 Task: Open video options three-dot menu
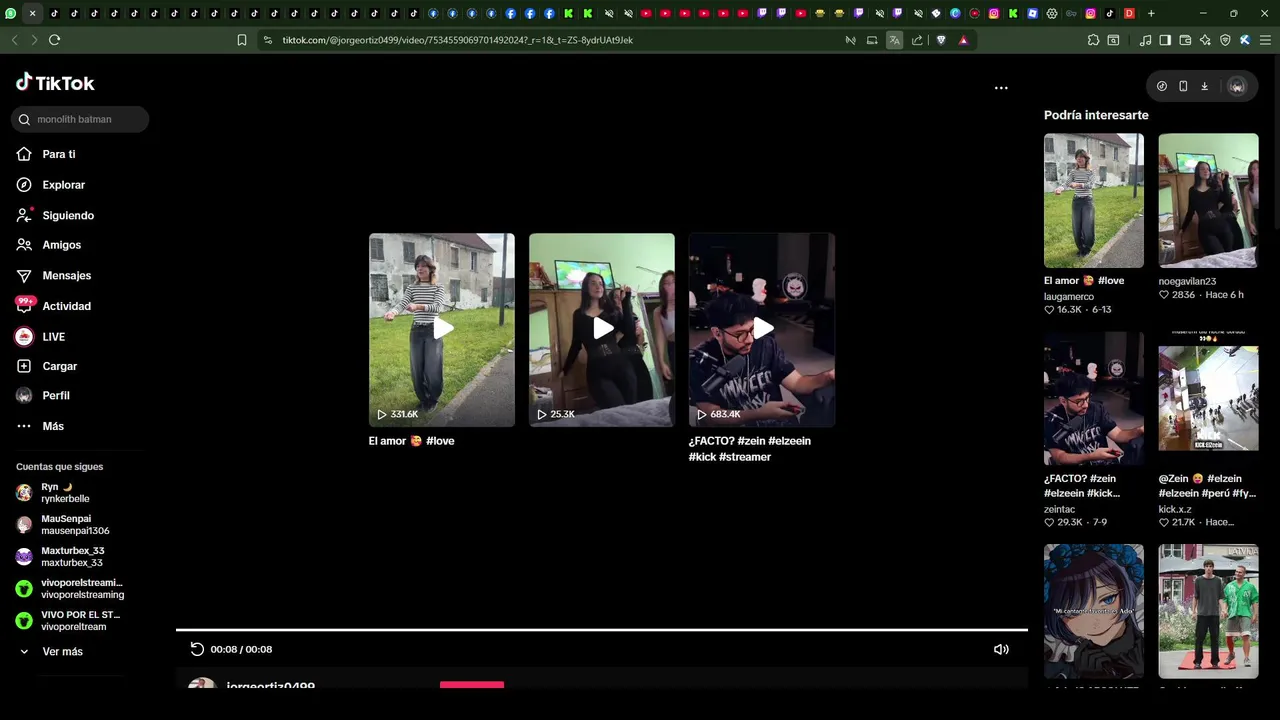point(1001,88)
